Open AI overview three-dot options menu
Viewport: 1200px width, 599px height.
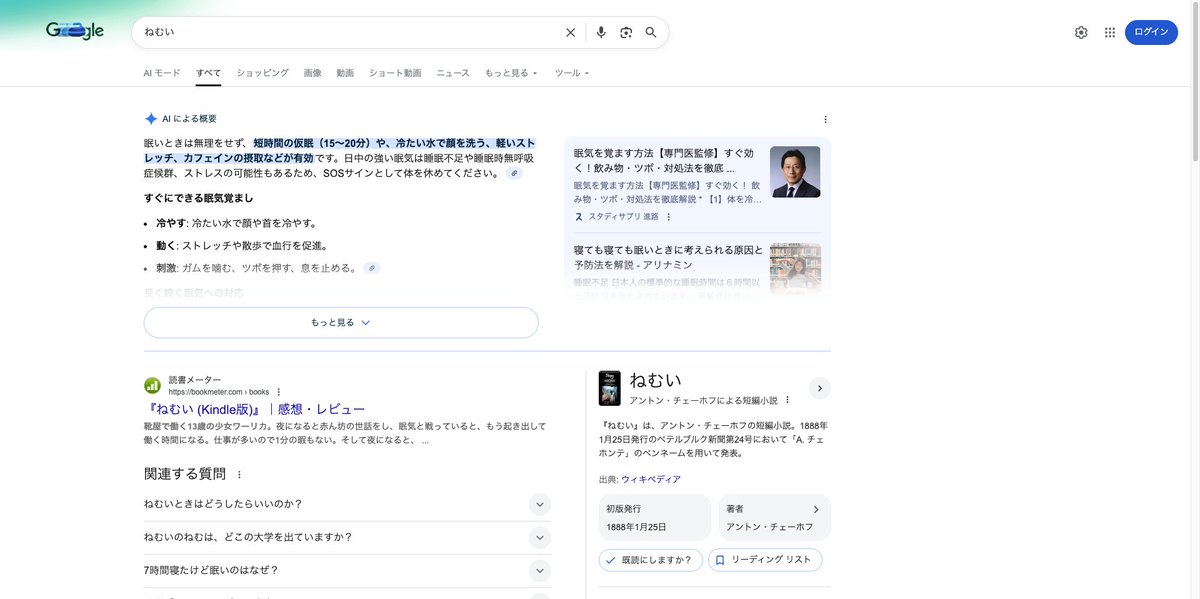point(825,119)
